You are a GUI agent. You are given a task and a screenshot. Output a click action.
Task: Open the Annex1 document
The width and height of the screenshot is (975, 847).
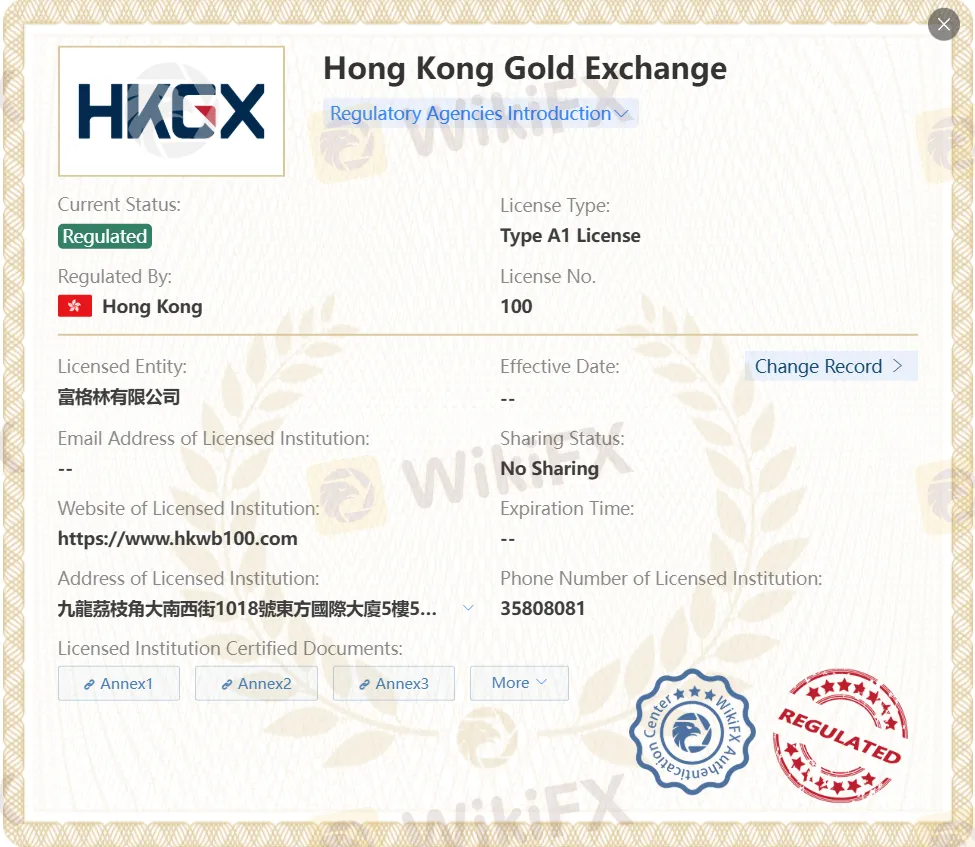pos(118,683)
